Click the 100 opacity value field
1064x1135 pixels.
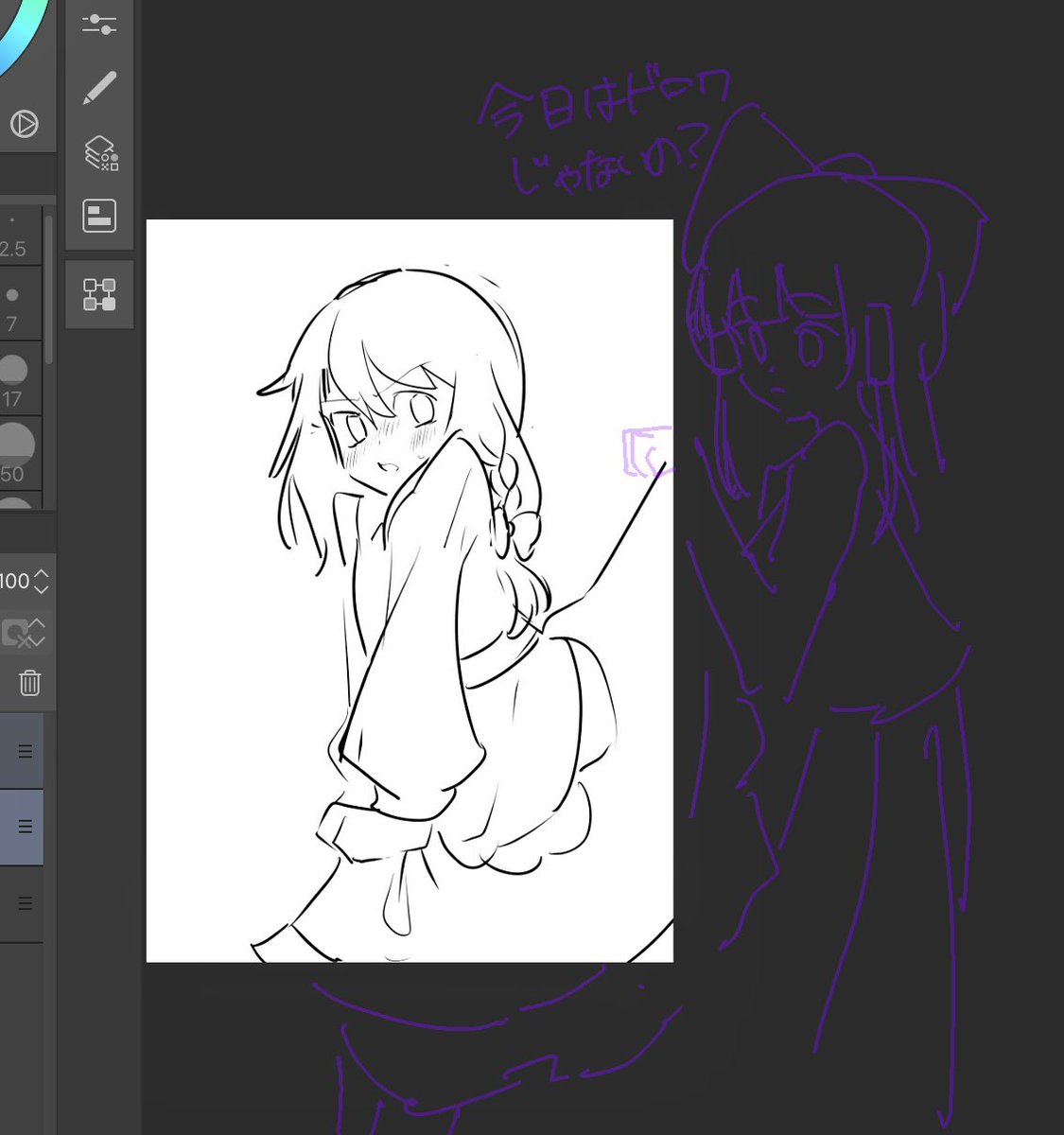pos(15,581)
